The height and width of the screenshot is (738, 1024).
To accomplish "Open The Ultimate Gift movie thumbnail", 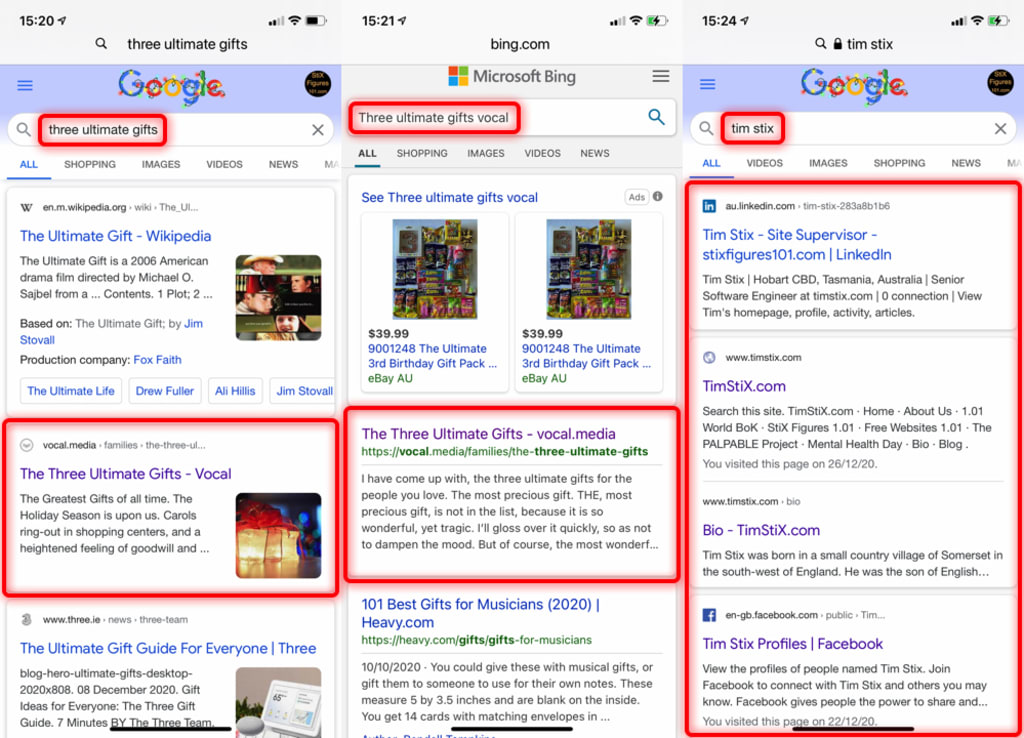I will coord(278,297).
